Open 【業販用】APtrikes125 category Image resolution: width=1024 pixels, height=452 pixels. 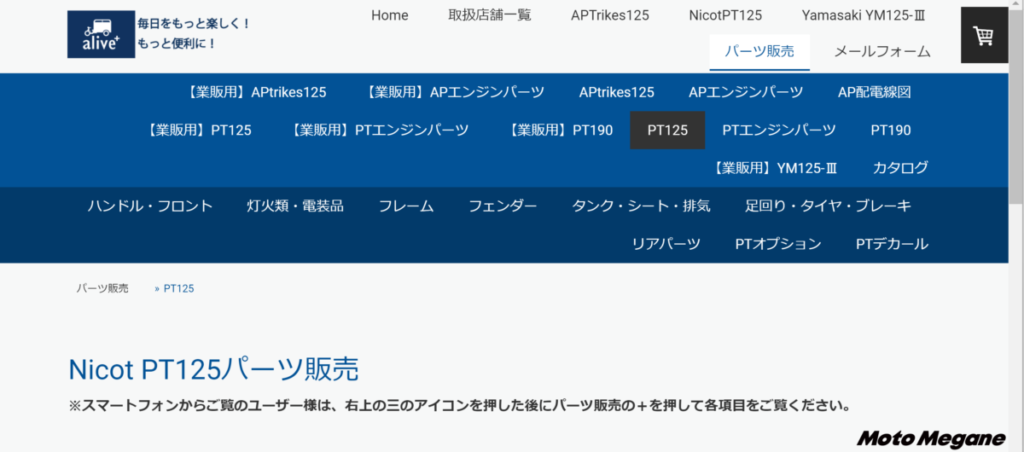coord(256,92)
